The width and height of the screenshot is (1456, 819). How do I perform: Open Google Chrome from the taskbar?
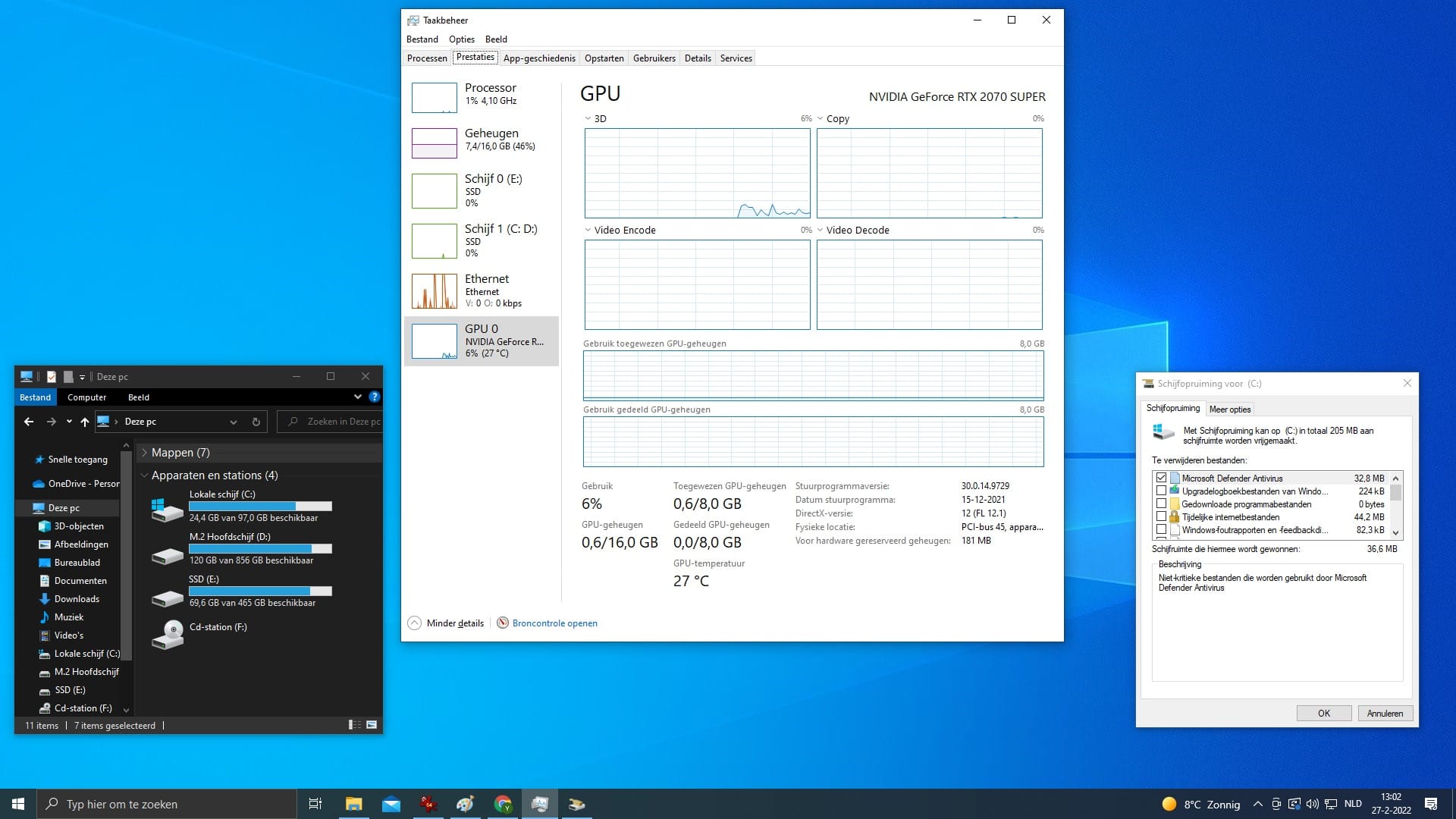pos(503,804)
